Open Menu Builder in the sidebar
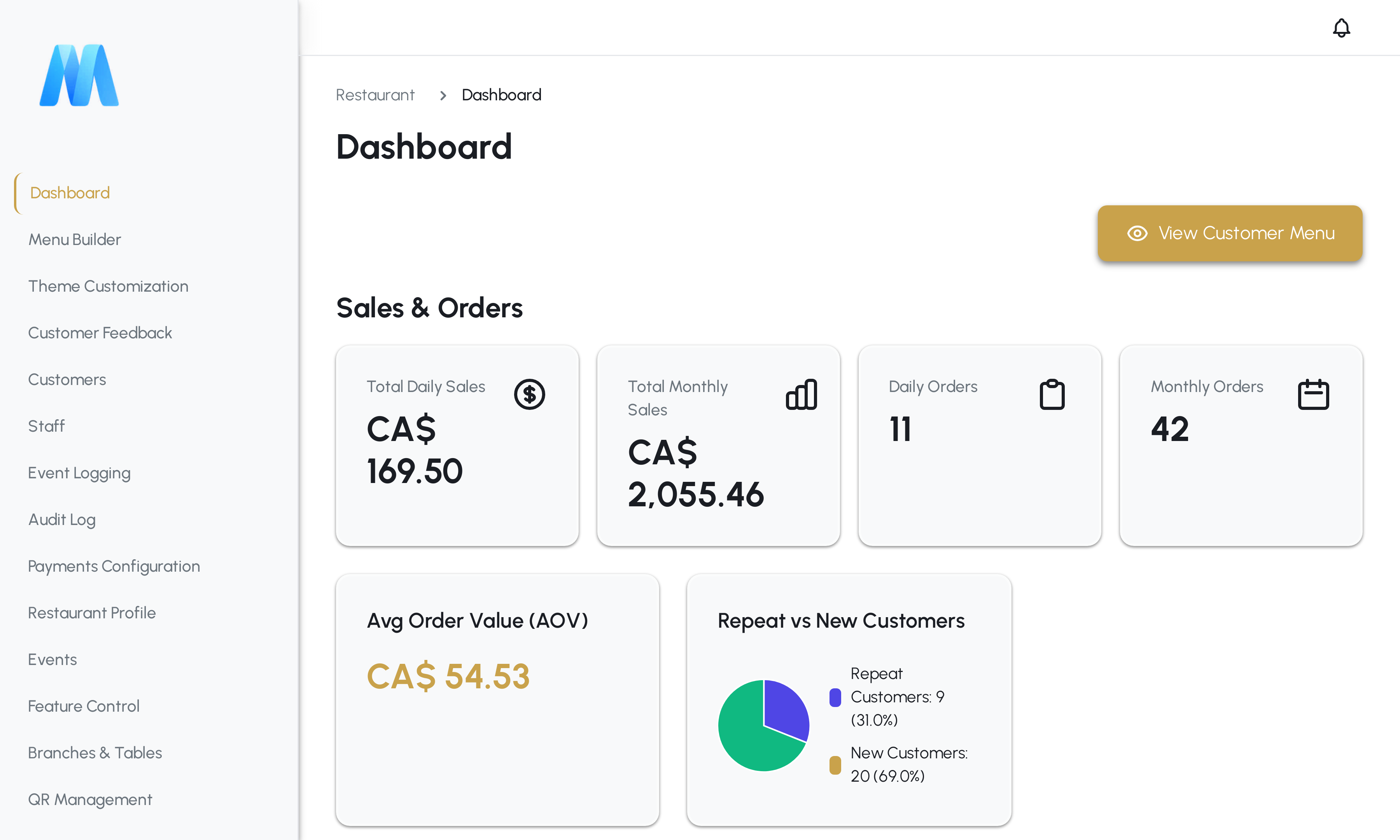This screenshot has width=1400, height=840. coord(75,240)
